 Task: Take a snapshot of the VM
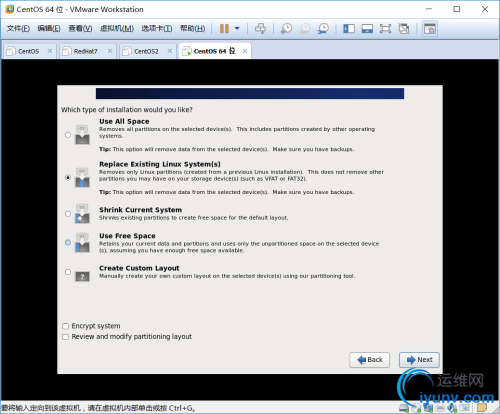coord(286,28)
